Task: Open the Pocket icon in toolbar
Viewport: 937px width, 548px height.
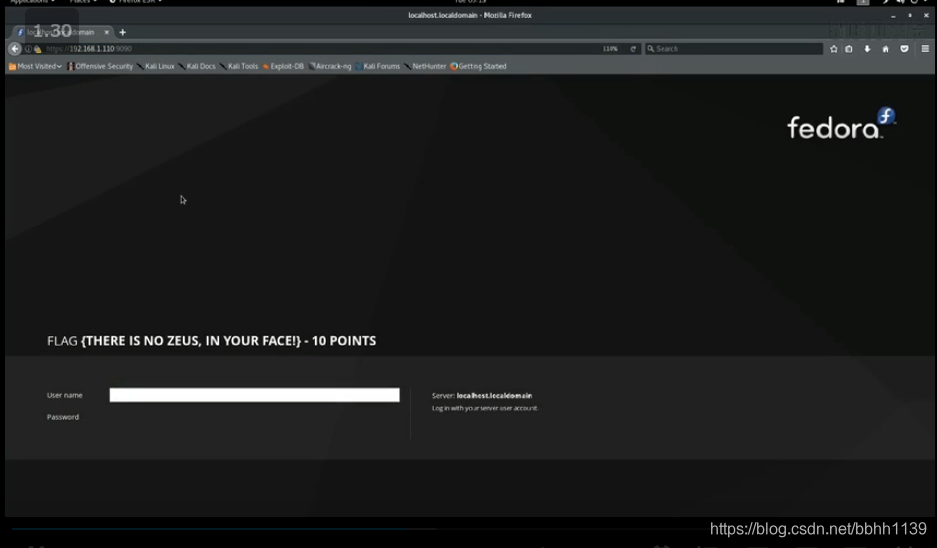Action: point(904,49)
